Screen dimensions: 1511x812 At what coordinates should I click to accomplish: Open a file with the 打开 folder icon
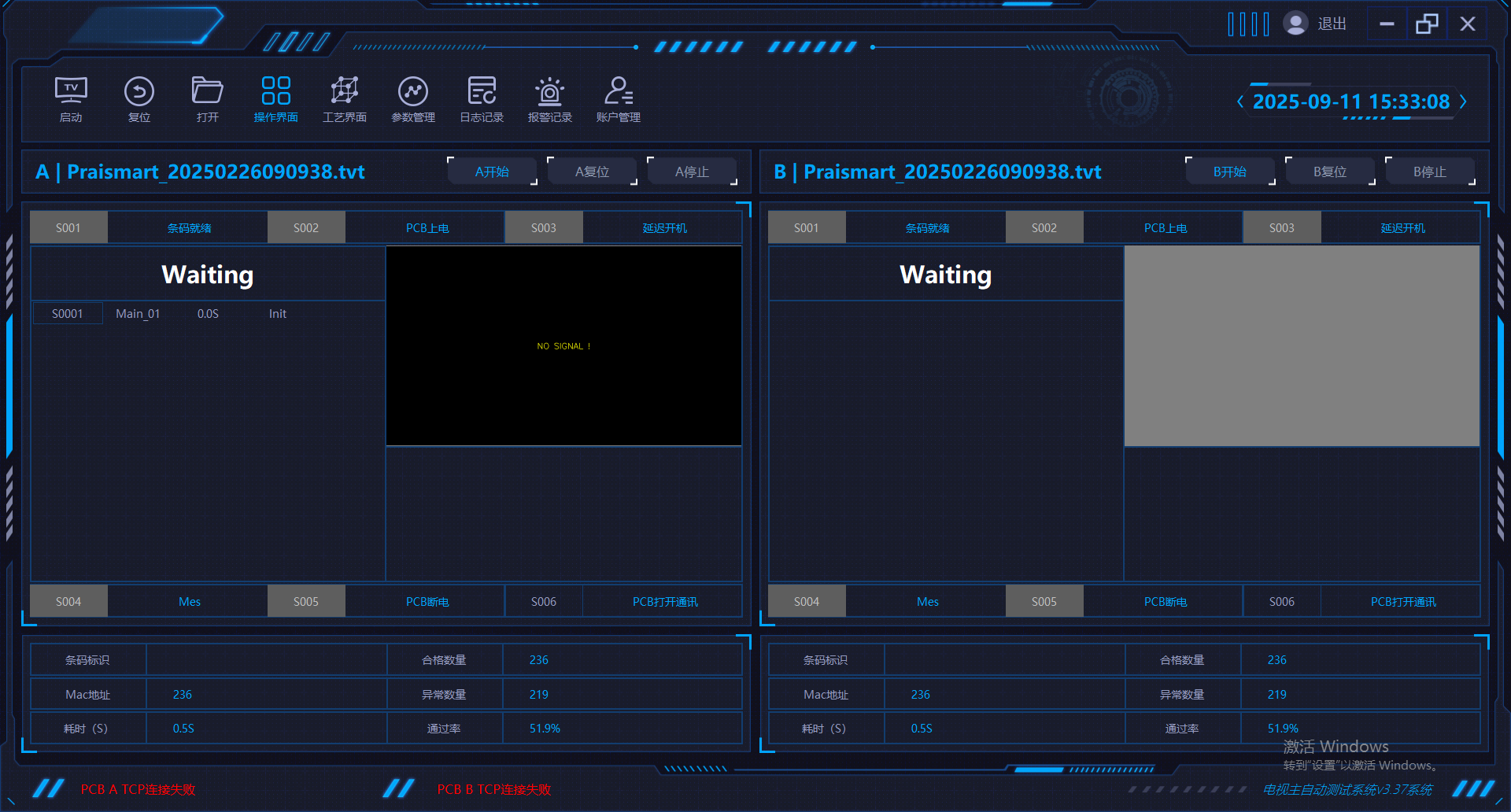[x=208, y=98]
